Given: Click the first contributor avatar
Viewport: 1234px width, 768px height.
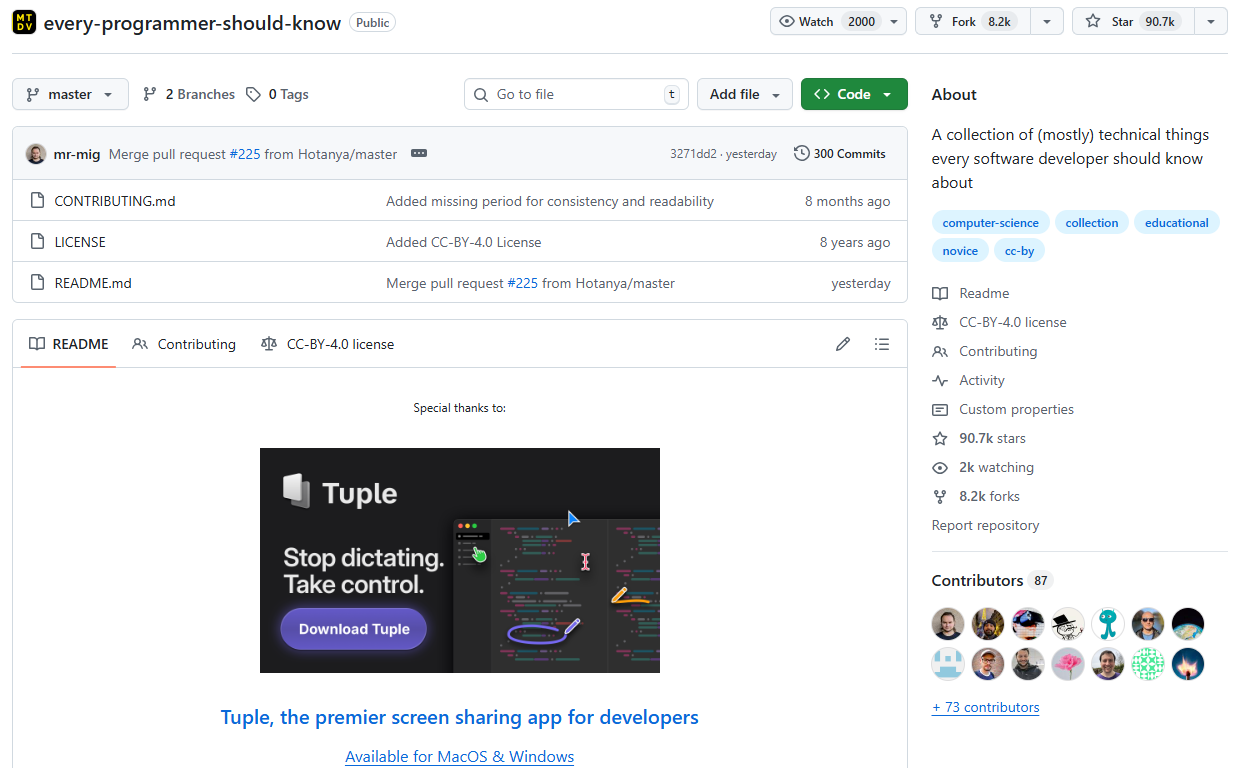Looking at the screenshot, I should [948, 624].
